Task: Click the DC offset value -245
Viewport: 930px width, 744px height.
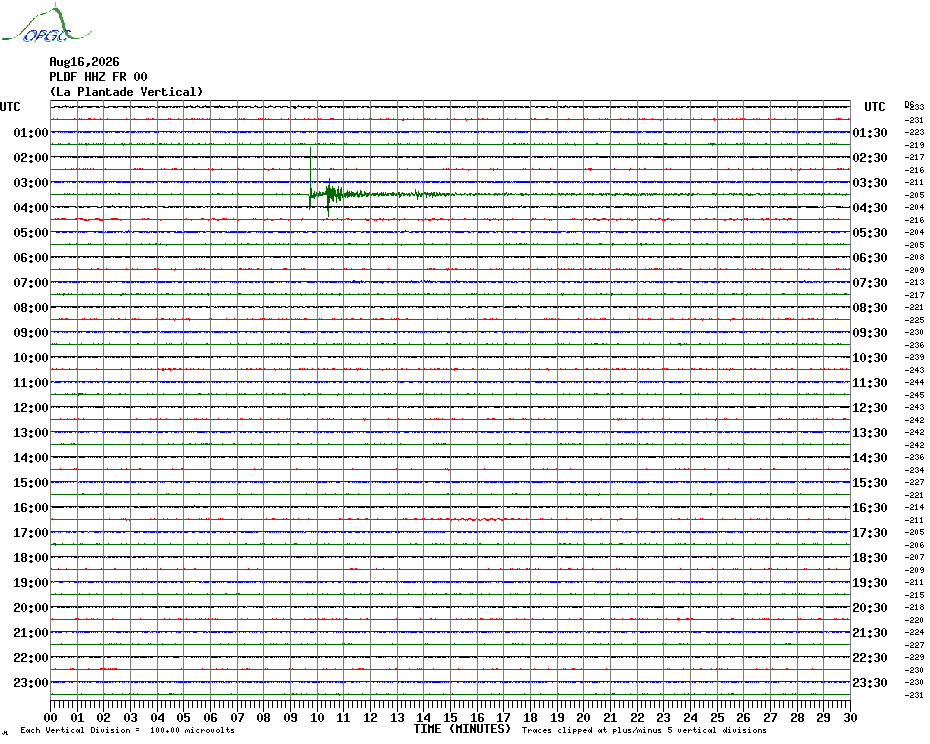Action: click(x=914, y=395)
